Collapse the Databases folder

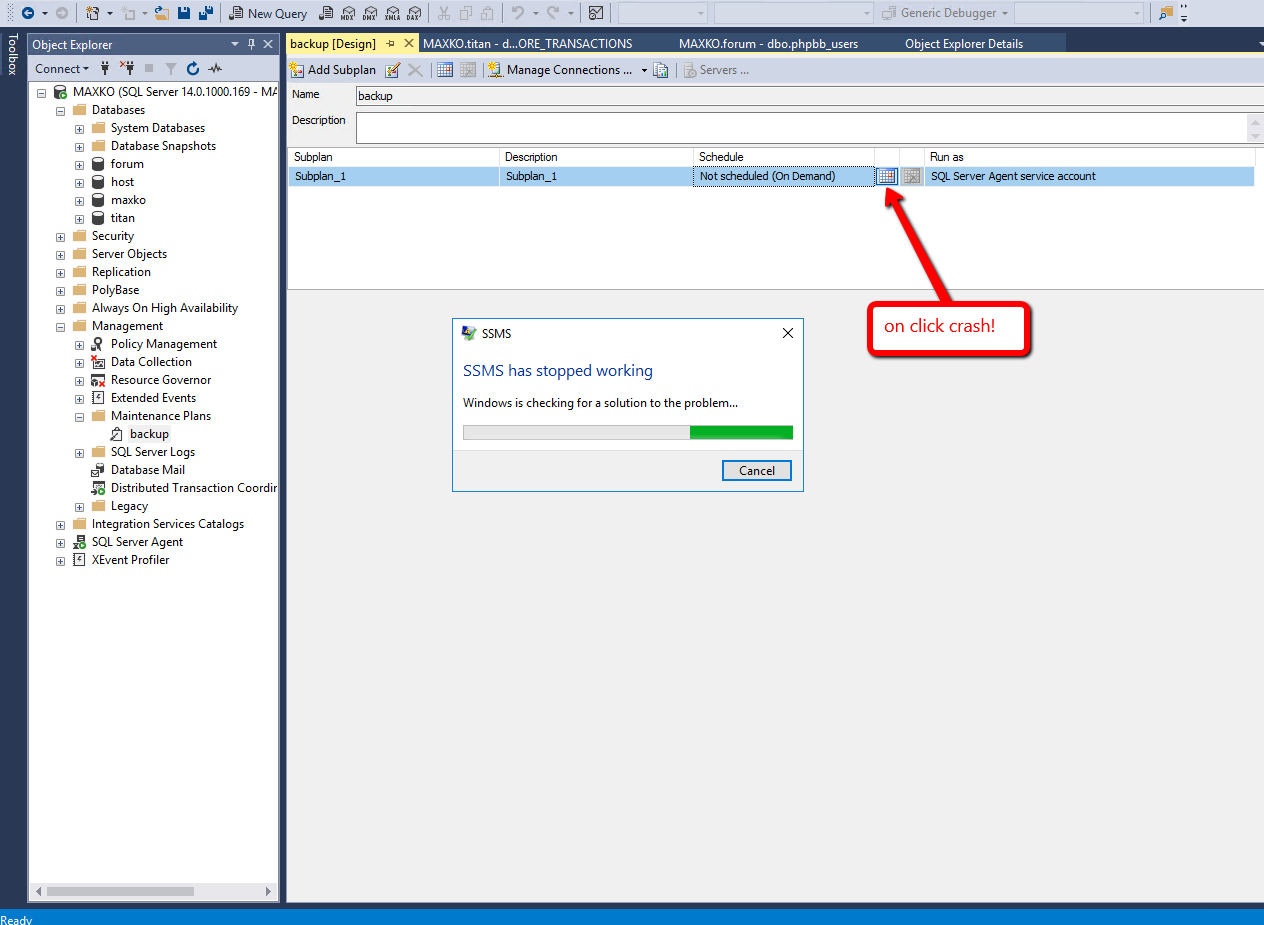[x=61, y=110]
